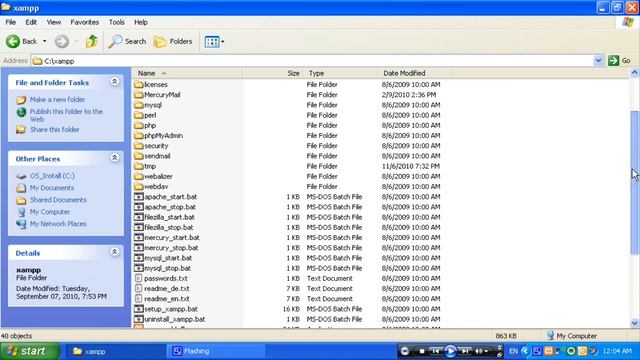
Task: Select mysql_start.bat file icon
Action: 139,258
